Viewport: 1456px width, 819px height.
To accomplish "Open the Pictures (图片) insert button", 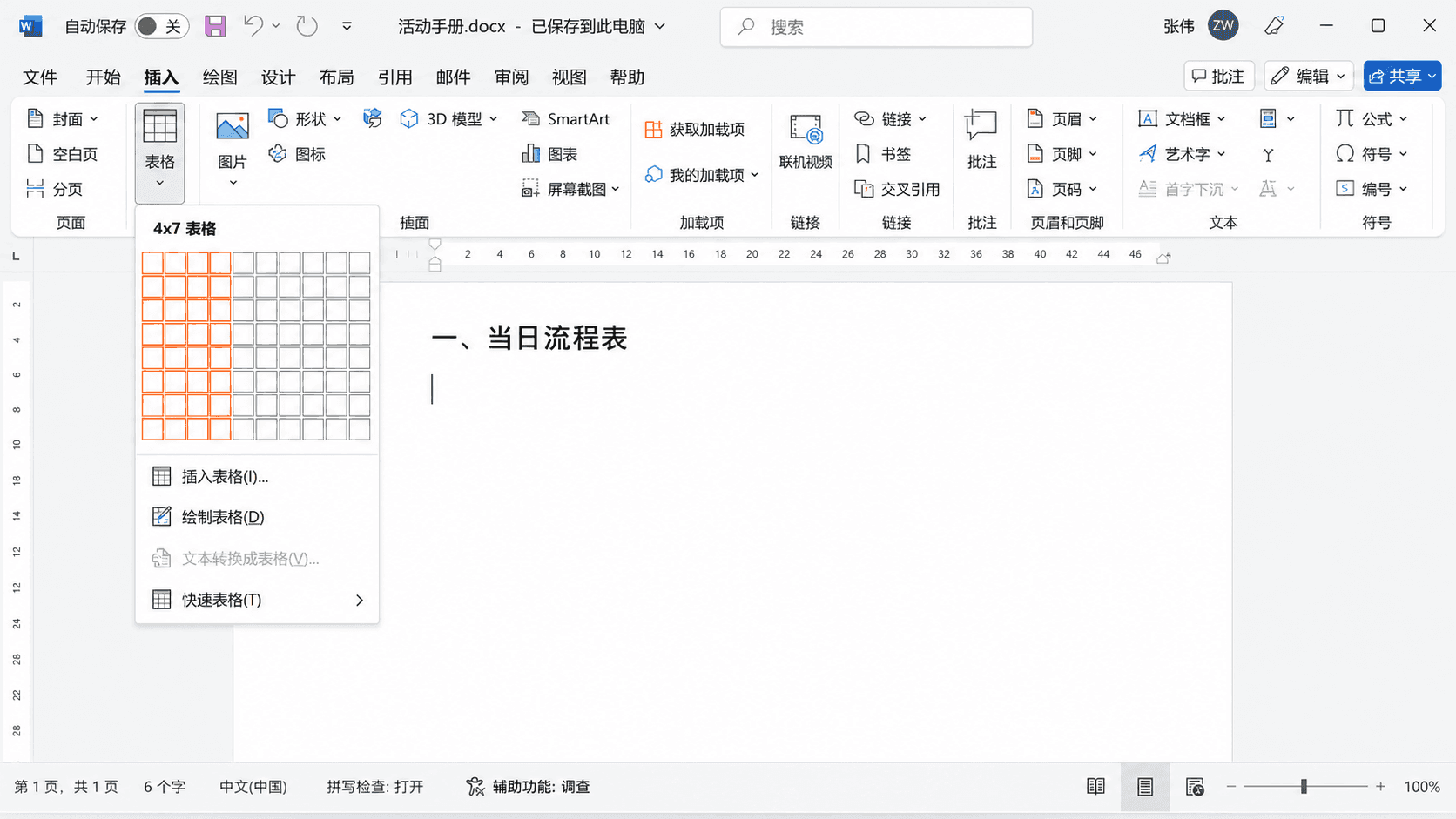I will click(x=233, y=150).
